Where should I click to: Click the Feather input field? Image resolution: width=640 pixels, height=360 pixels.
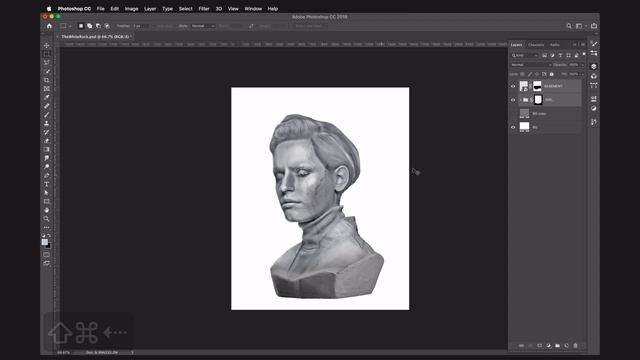[139, 26]
